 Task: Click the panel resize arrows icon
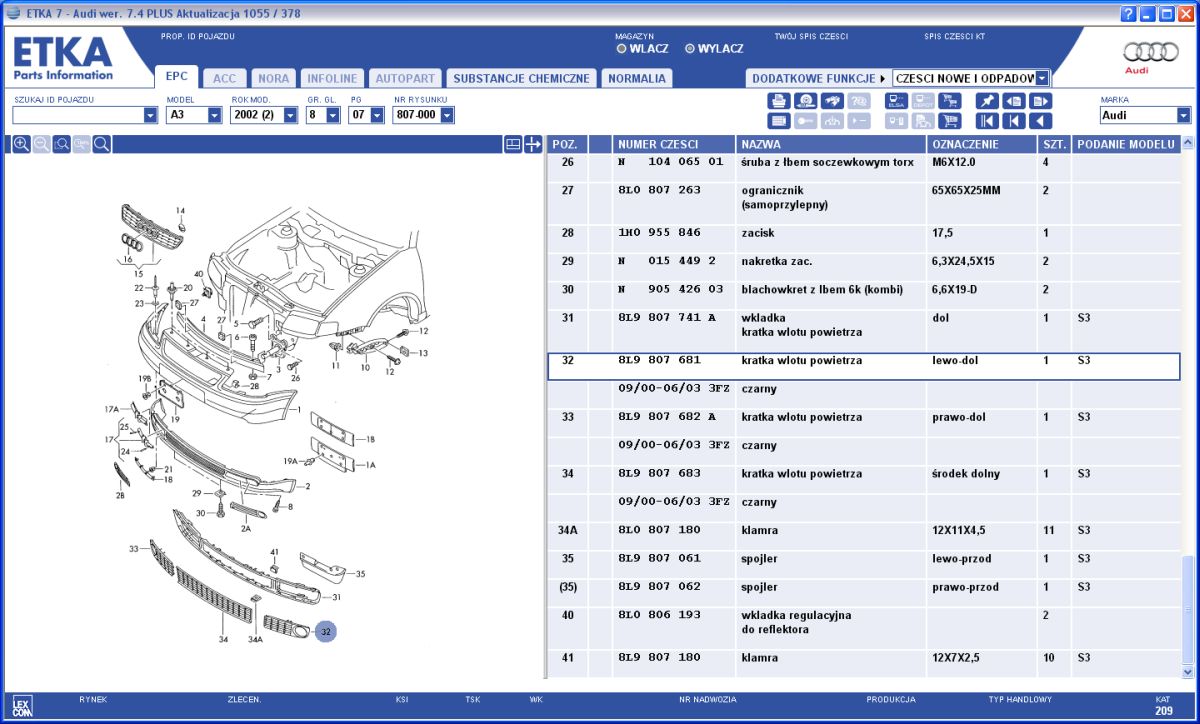pos(533,144)
